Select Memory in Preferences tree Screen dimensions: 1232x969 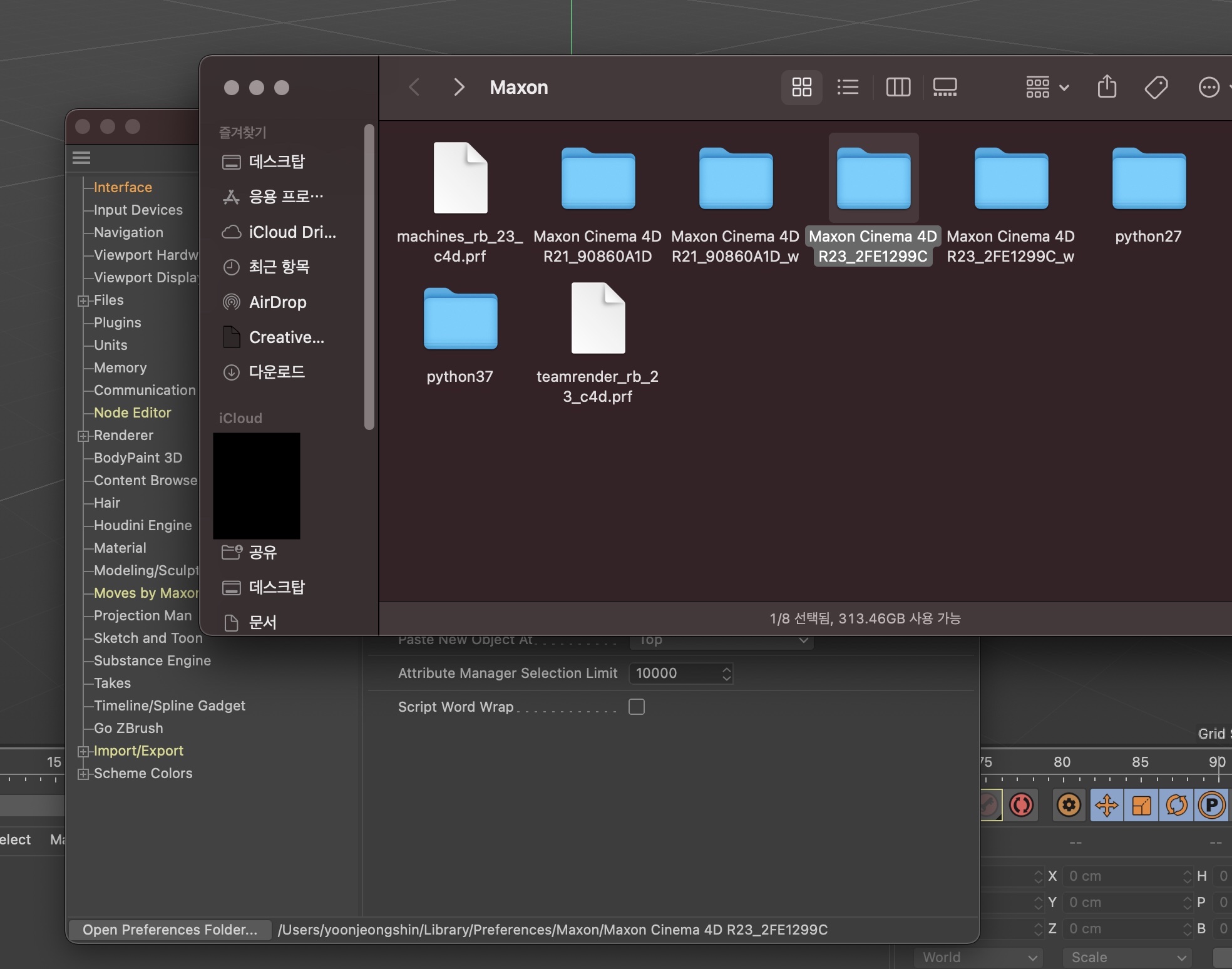click(120, 367)
